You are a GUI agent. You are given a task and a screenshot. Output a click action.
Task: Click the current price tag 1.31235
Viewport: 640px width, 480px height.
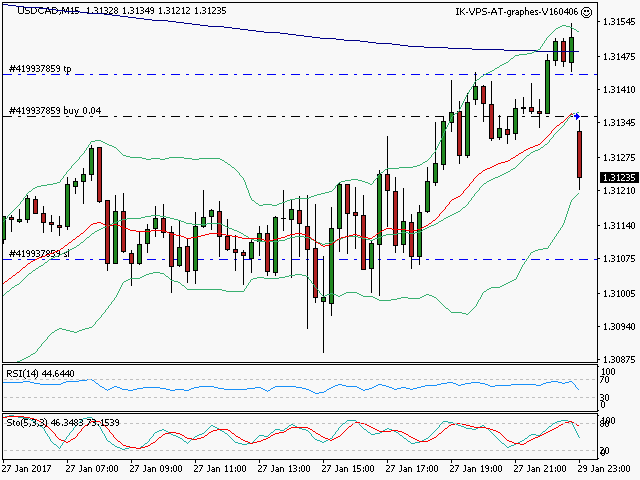[x=619, y=177]
